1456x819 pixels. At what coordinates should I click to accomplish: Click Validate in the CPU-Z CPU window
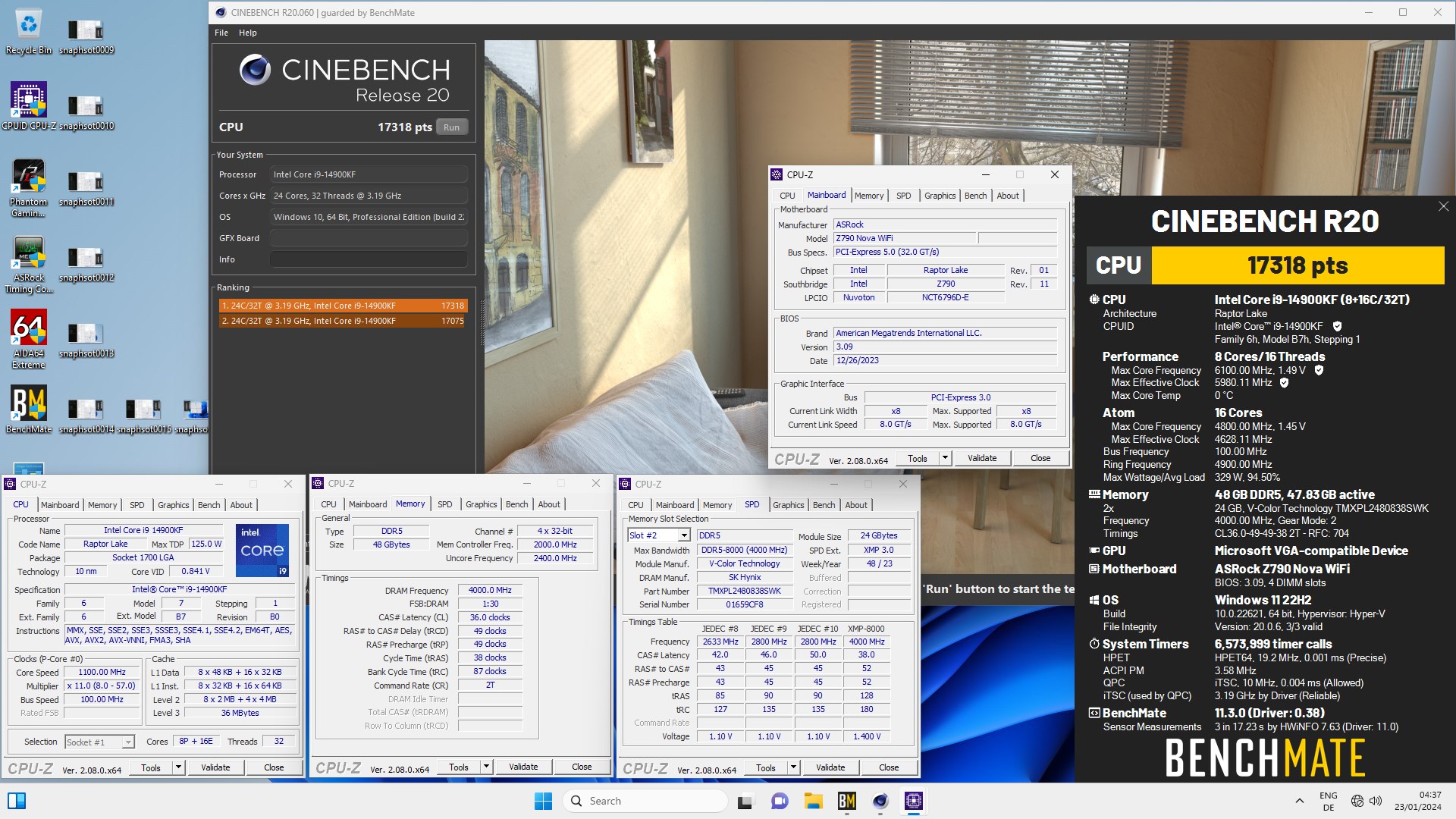click(215, 767)
